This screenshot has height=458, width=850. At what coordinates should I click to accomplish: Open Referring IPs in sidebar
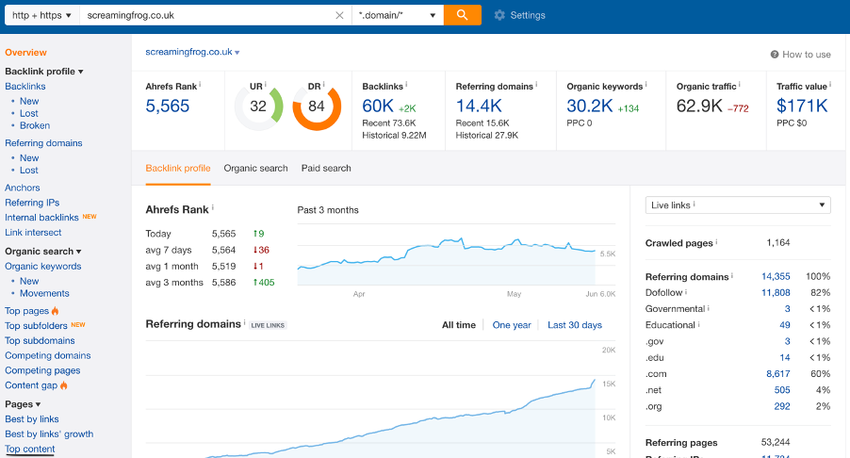(32, 202)
